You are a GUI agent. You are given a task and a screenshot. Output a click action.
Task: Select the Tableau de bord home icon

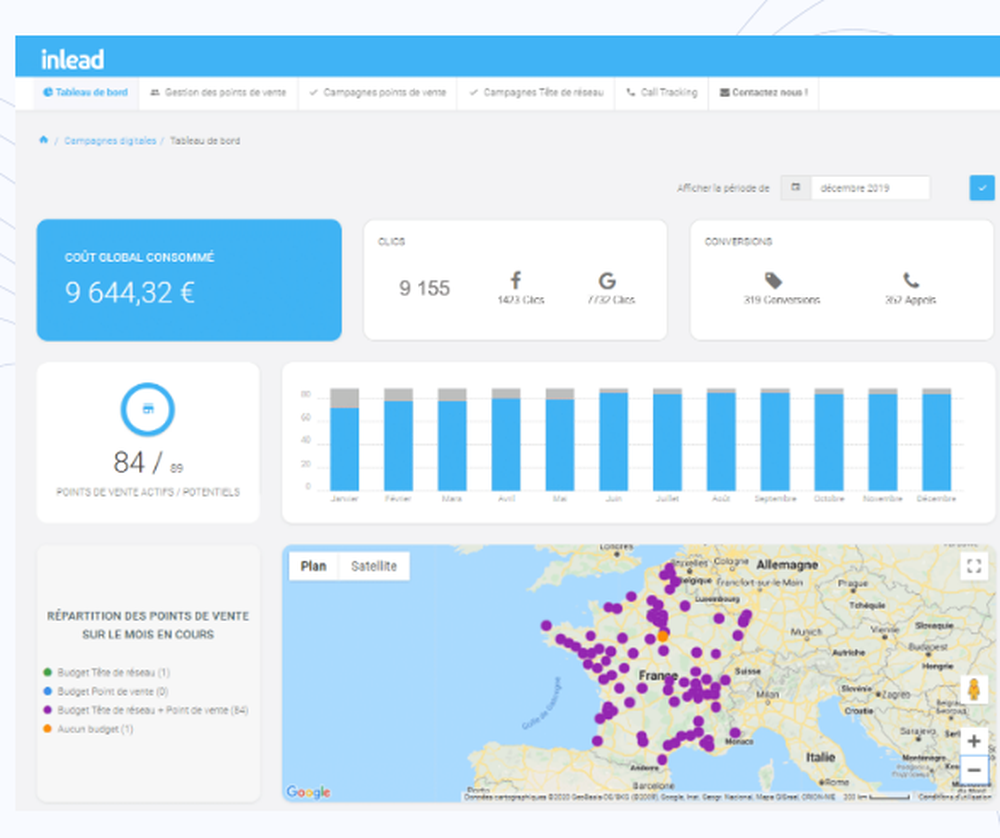click(47, 93)
